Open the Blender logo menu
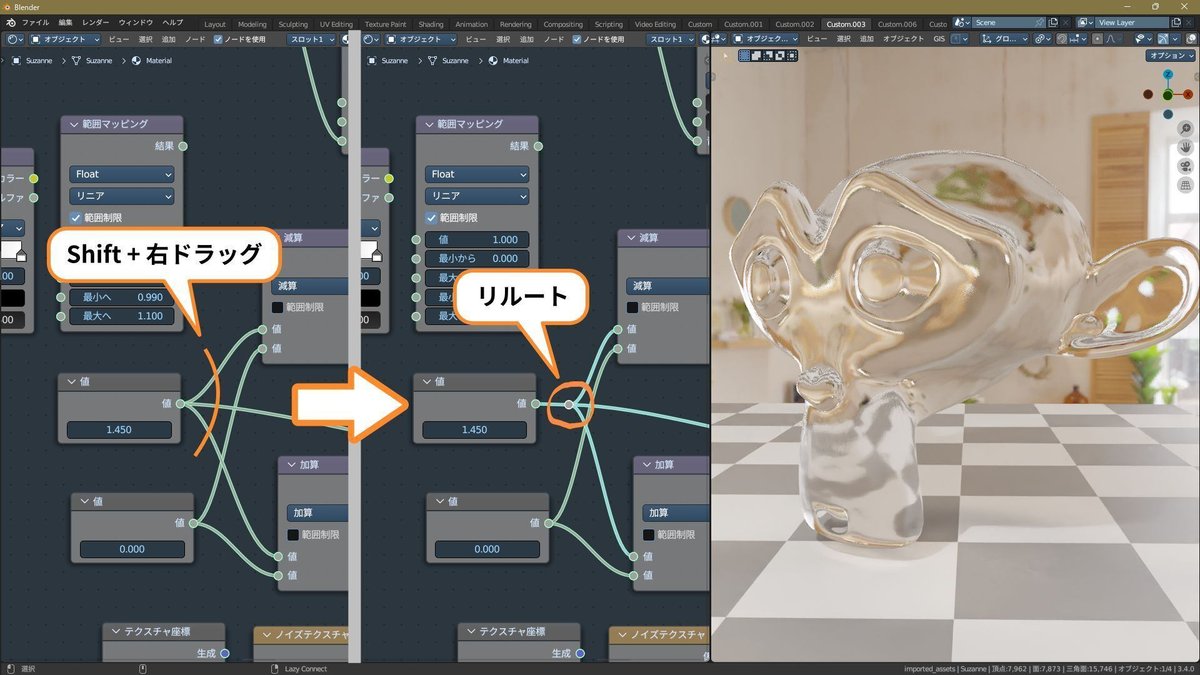 pyautogui.click(x=10, y=22)
